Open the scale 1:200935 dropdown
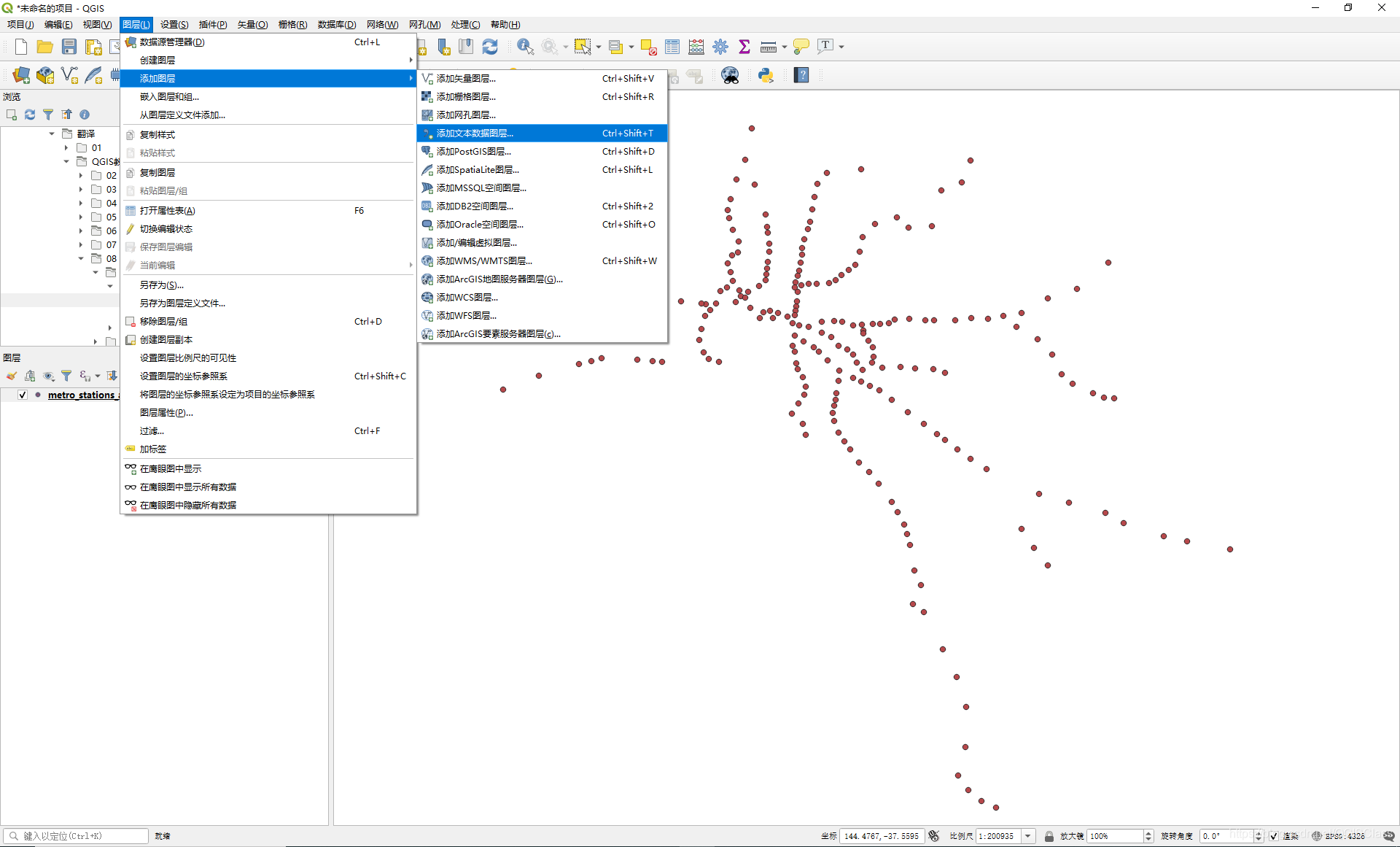The height and width of the screenshot is (847, 1400). [x=1028, y=836]
